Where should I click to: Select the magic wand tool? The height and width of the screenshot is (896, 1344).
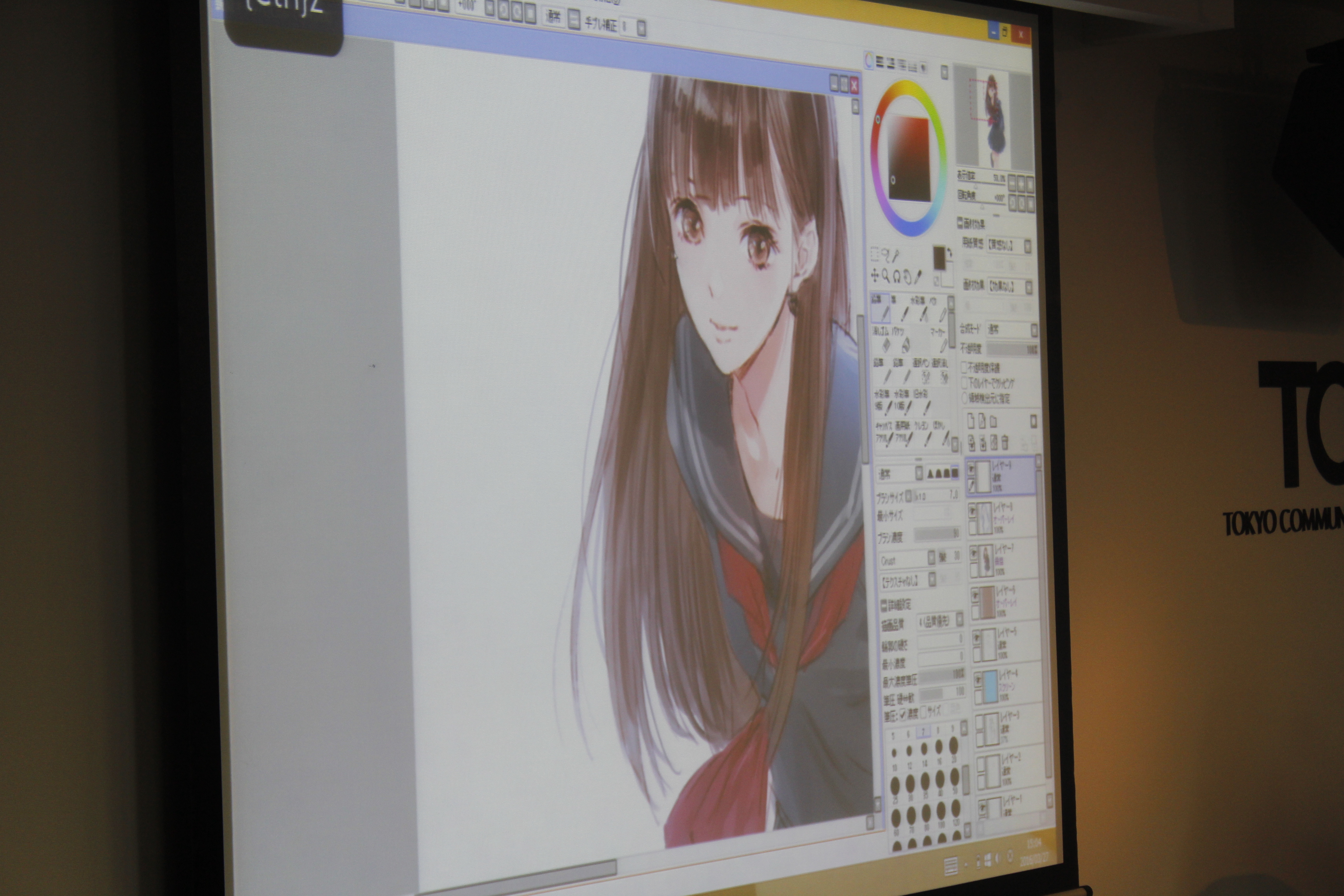point(896,255)
